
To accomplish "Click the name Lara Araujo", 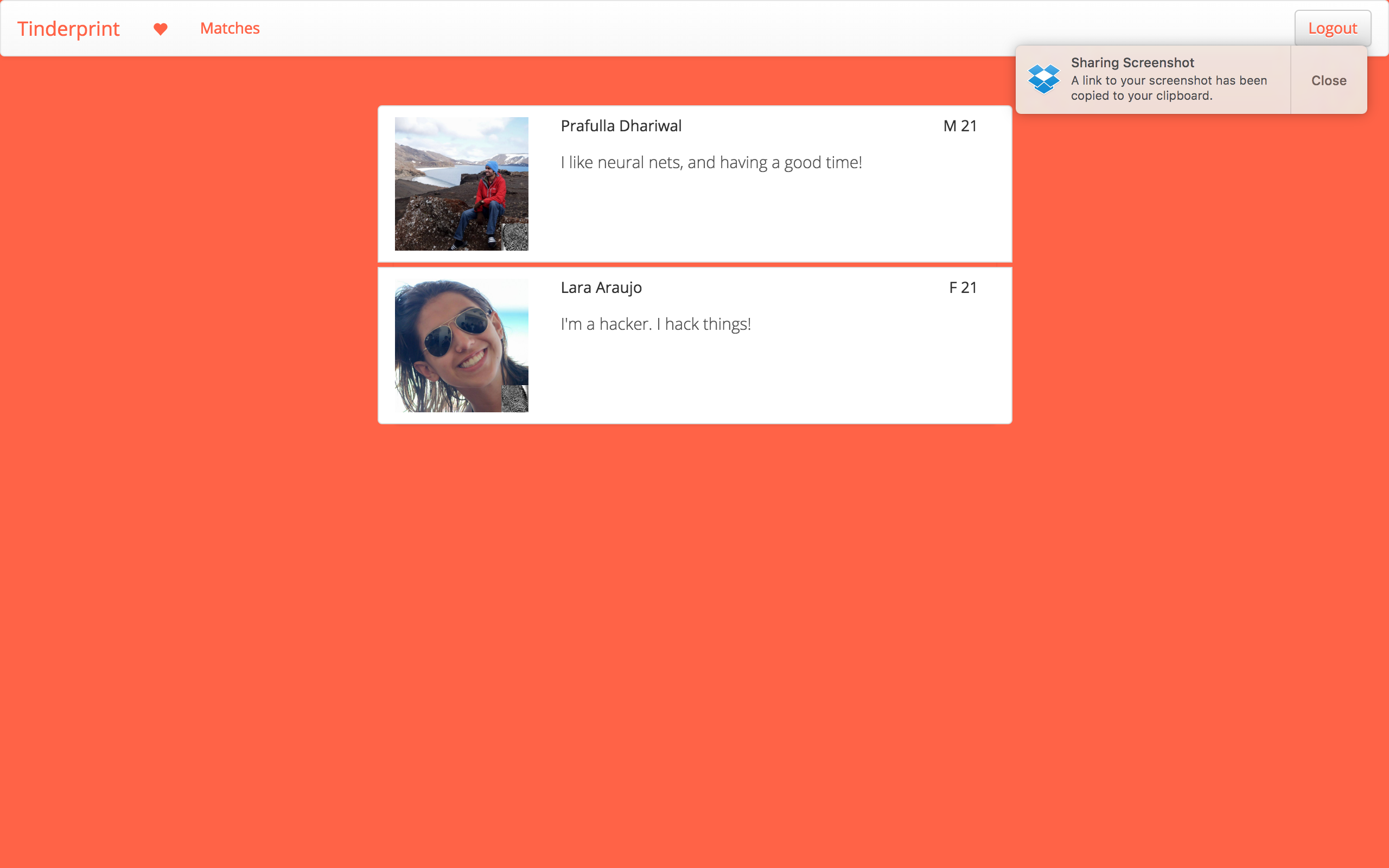I will point(601,288).
